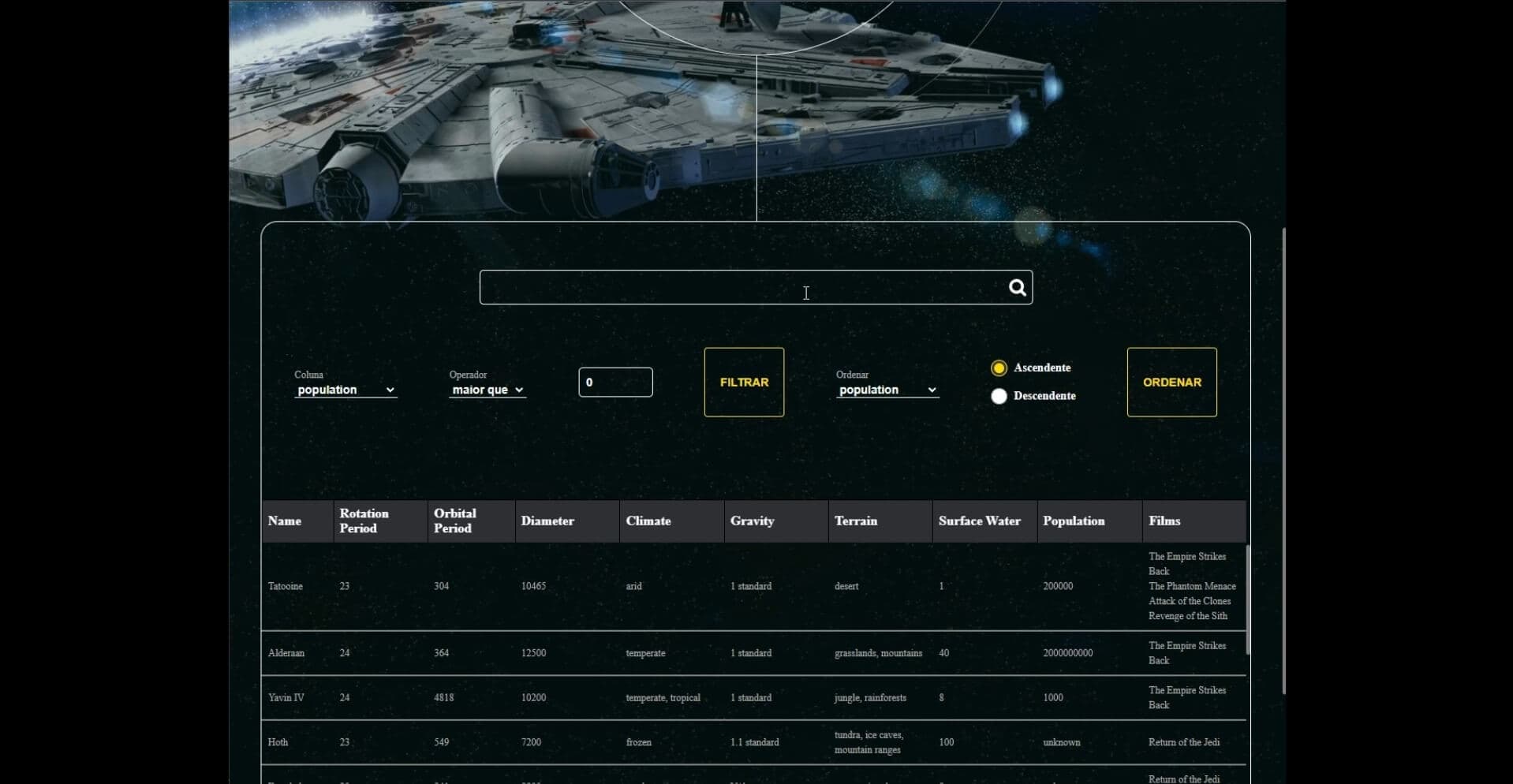Screen dimensions: 1513x784
Task: Select the Ascendente radio button
Action: point(999,367)
